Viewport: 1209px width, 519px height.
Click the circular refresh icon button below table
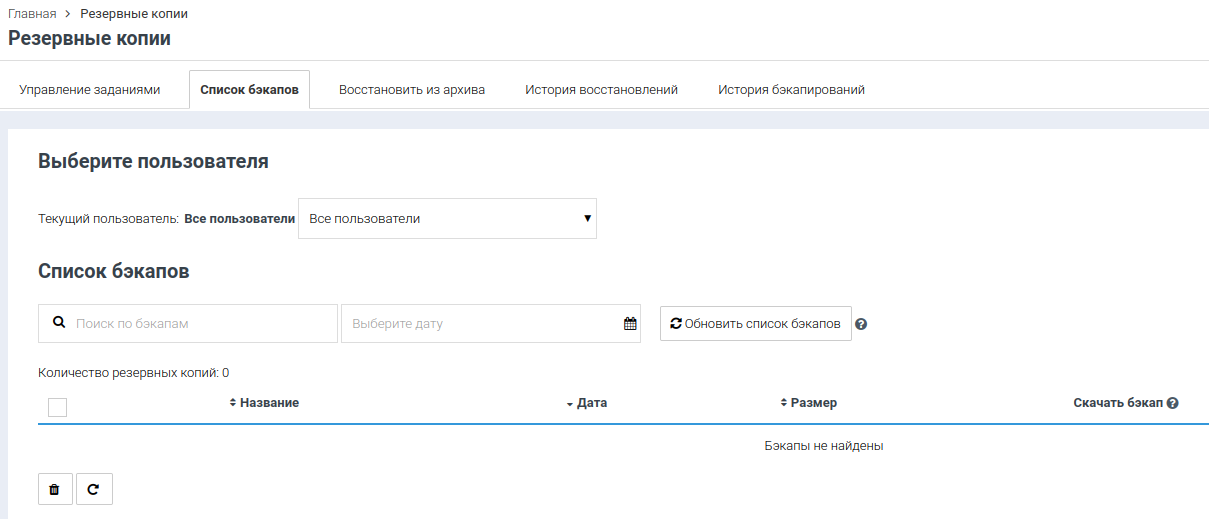[94, 489]
